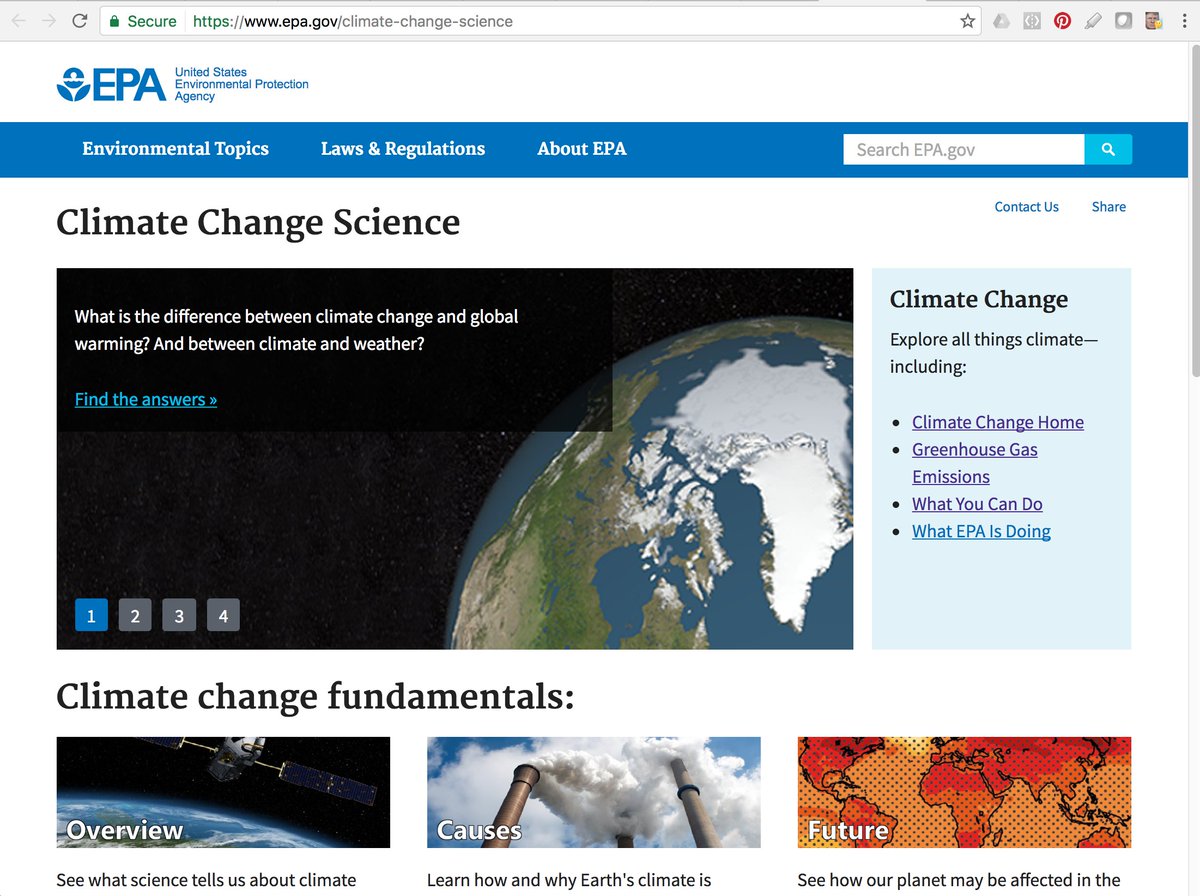1200x896 pixels.
Task: Switch to carousel slide 3
Action: (x=179, y=615)
